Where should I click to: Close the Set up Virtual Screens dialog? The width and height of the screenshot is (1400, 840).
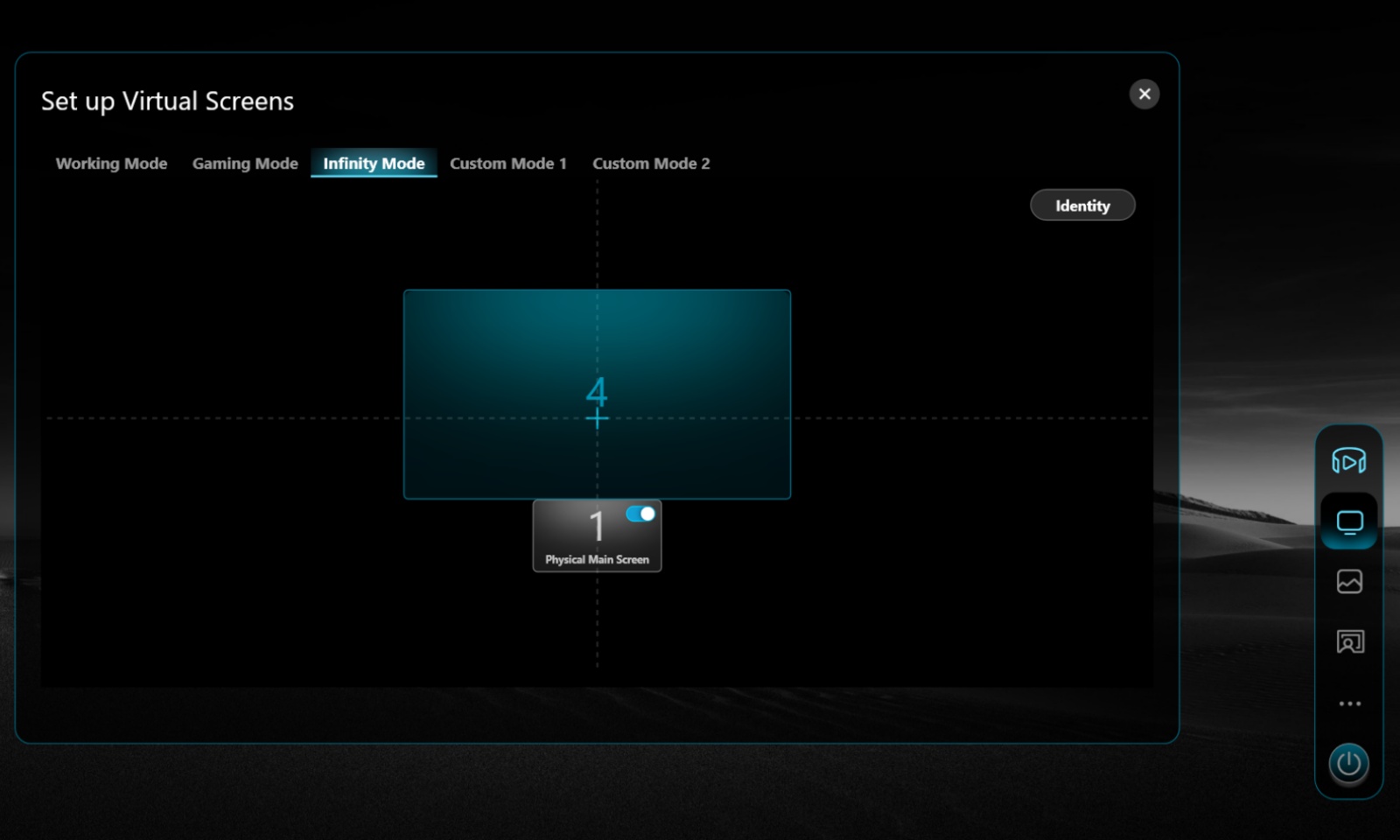(1144, 94)
